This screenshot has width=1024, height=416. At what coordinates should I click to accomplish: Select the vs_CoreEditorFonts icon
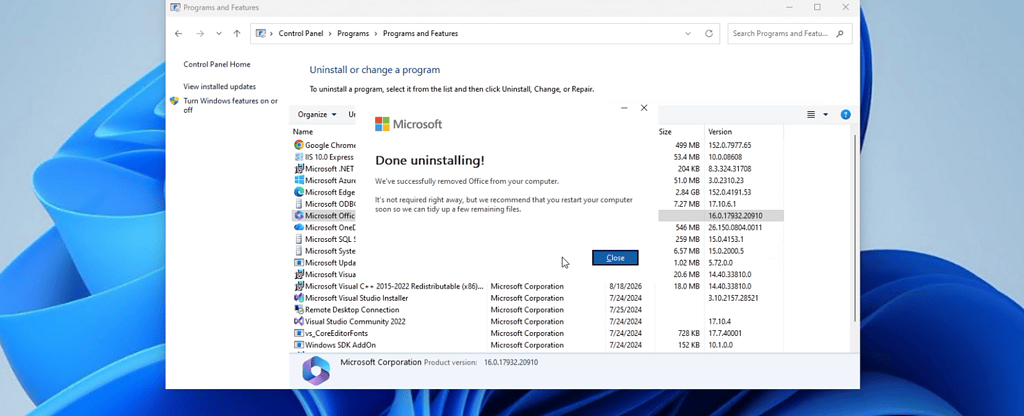coord(298,333)
